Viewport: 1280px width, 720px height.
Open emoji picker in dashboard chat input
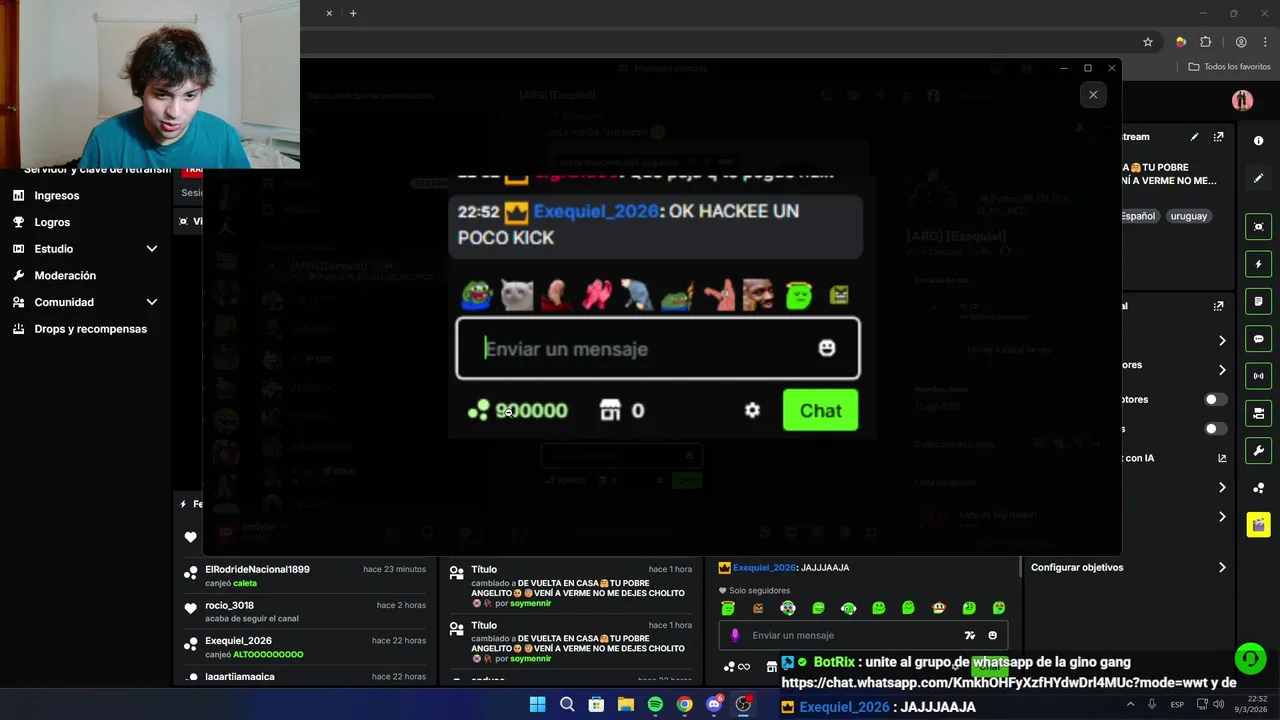[992, 635]
